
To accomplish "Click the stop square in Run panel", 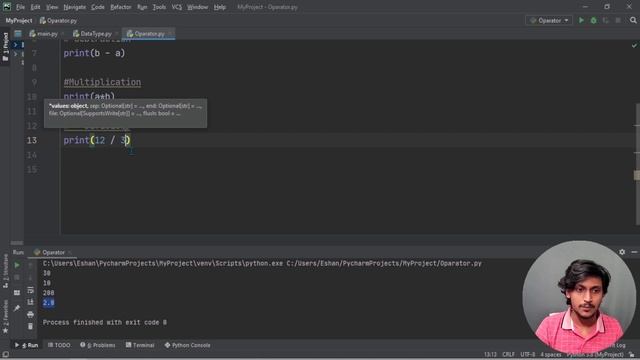I will pyautogui.click(x=17, y=278).
